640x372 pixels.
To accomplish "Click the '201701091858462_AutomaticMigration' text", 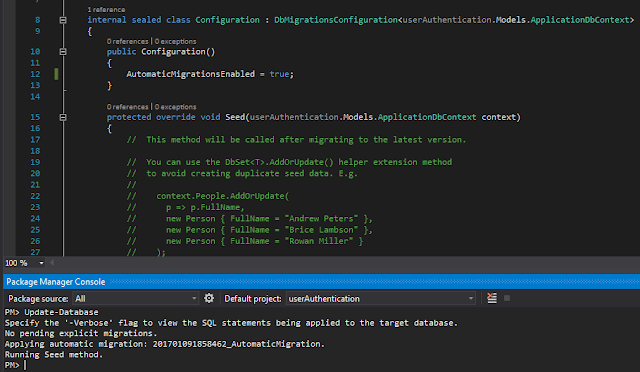I will [237, 344].
